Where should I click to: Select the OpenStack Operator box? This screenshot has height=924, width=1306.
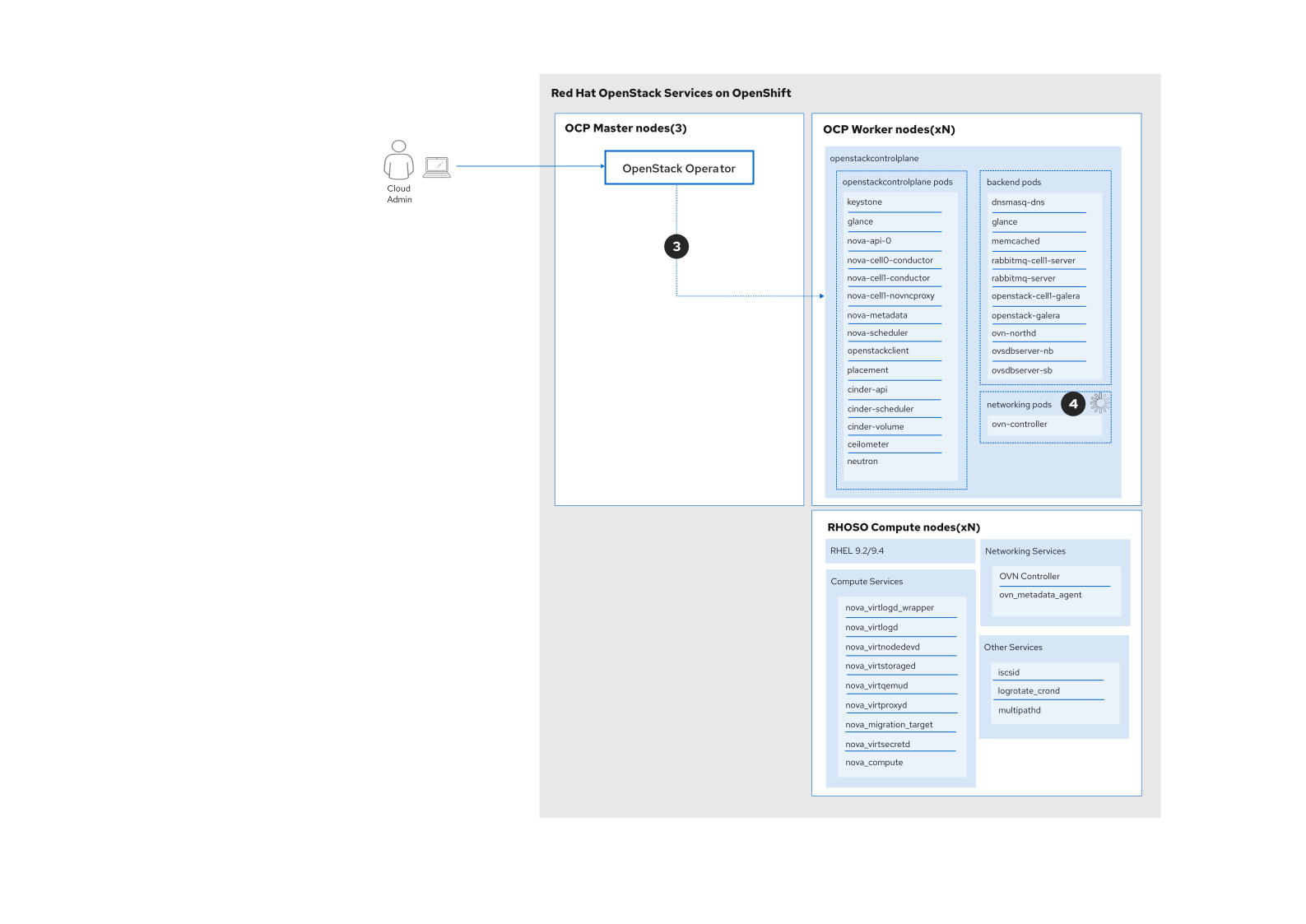[679, 168]
